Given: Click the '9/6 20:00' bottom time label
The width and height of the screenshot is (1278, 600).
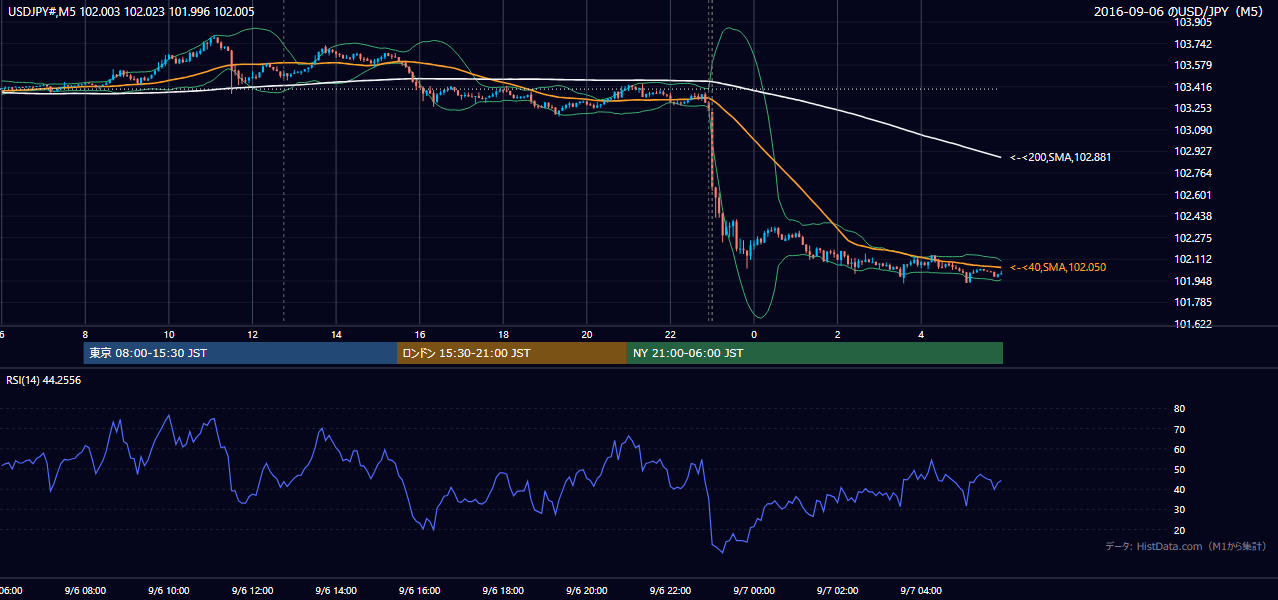Looking at the screenshot, I should [586, 591].
